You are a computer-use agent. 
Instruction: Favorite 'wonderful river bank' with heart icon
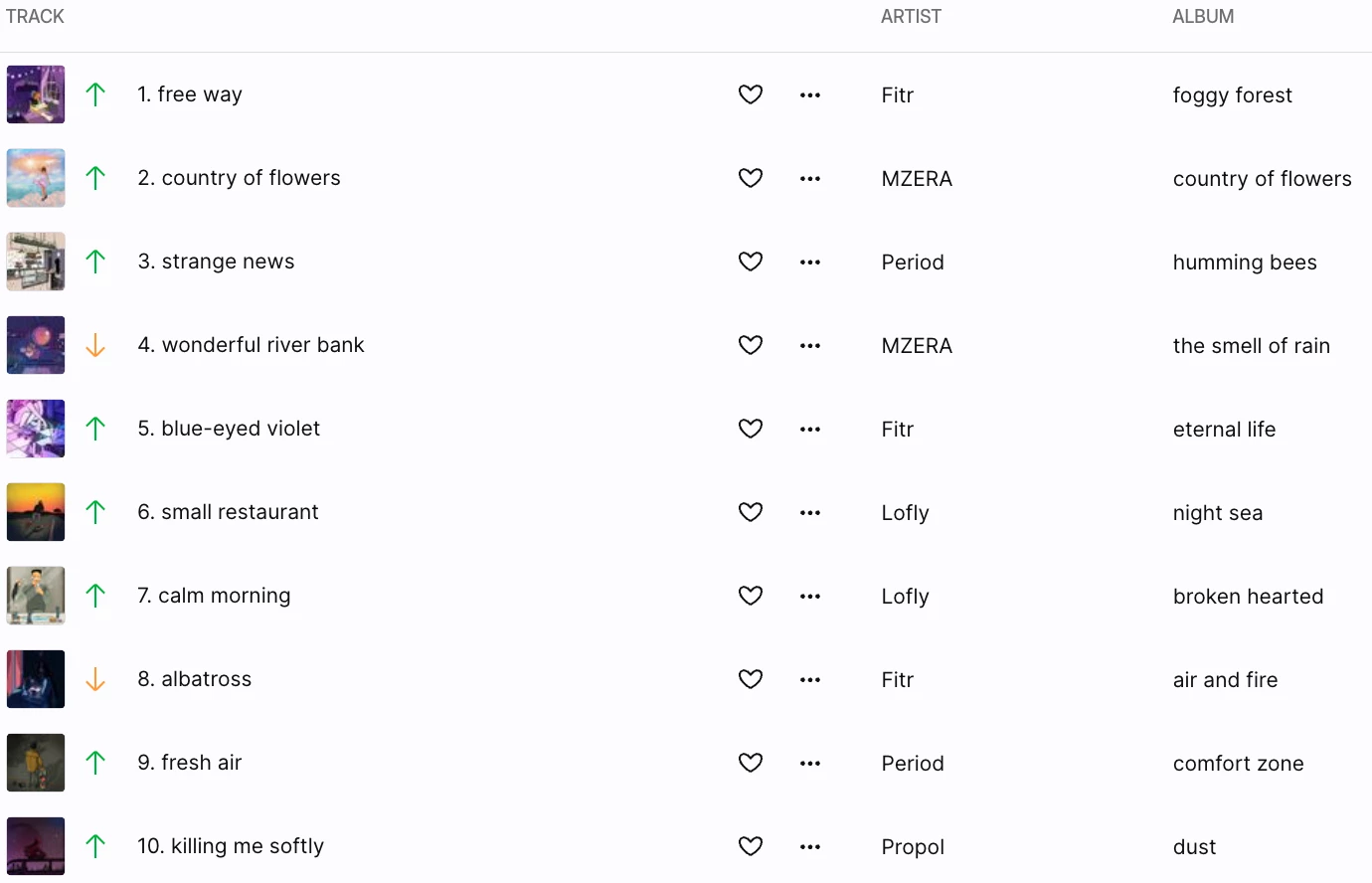pos(751,345)
